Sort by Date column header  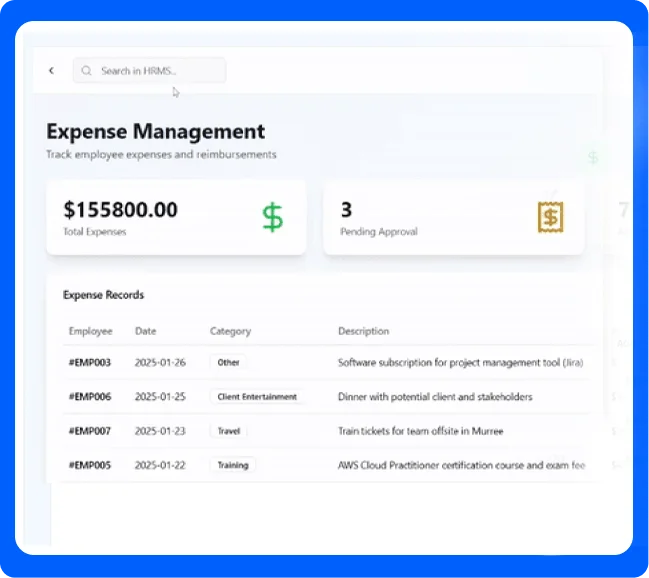(x=146, y=331)
